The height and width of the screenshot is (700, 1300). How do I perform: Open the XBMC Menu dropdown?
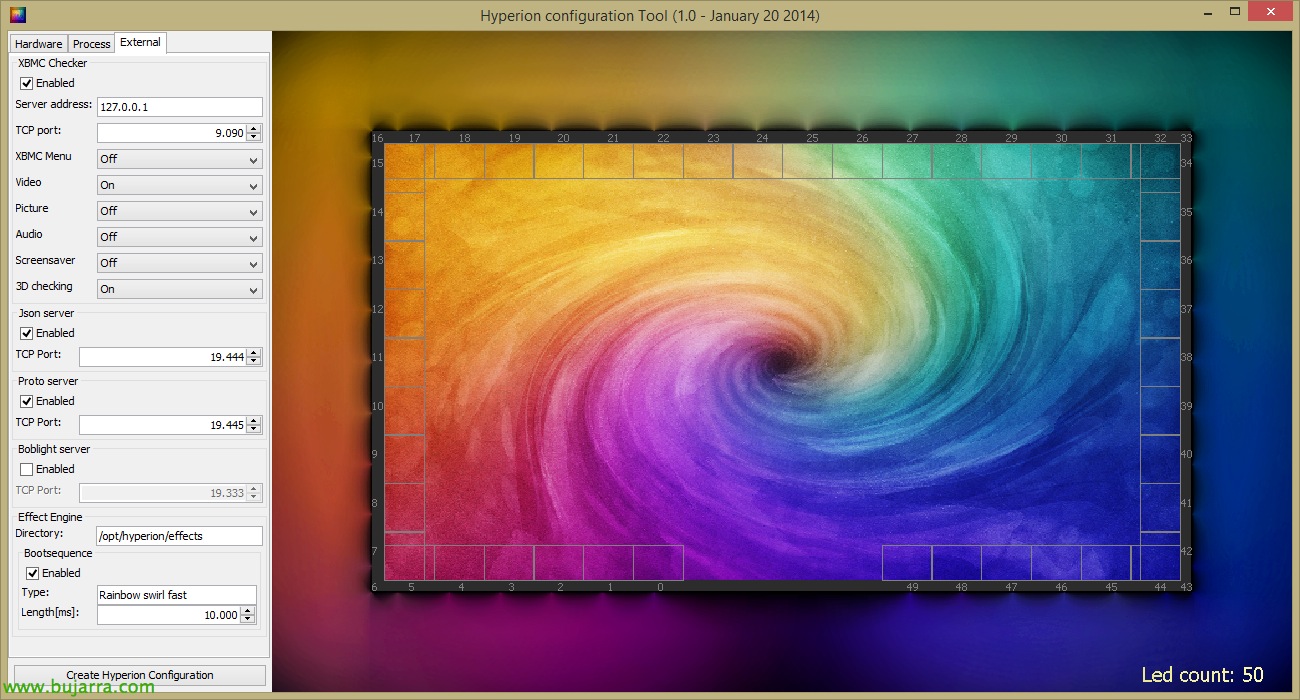click(x=180, y=159)
